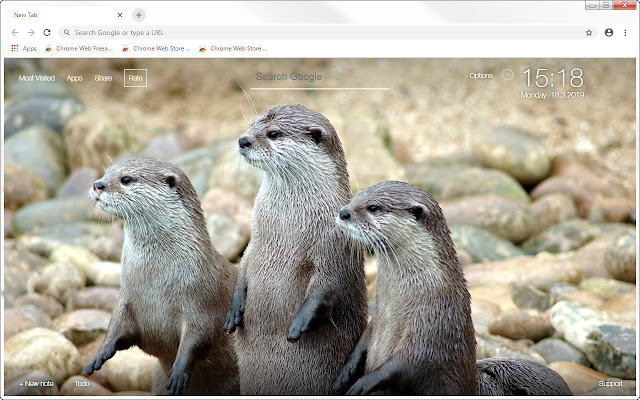Add a note with + New note
Screen dimensions: 640x400
click(x=36, y=383)
